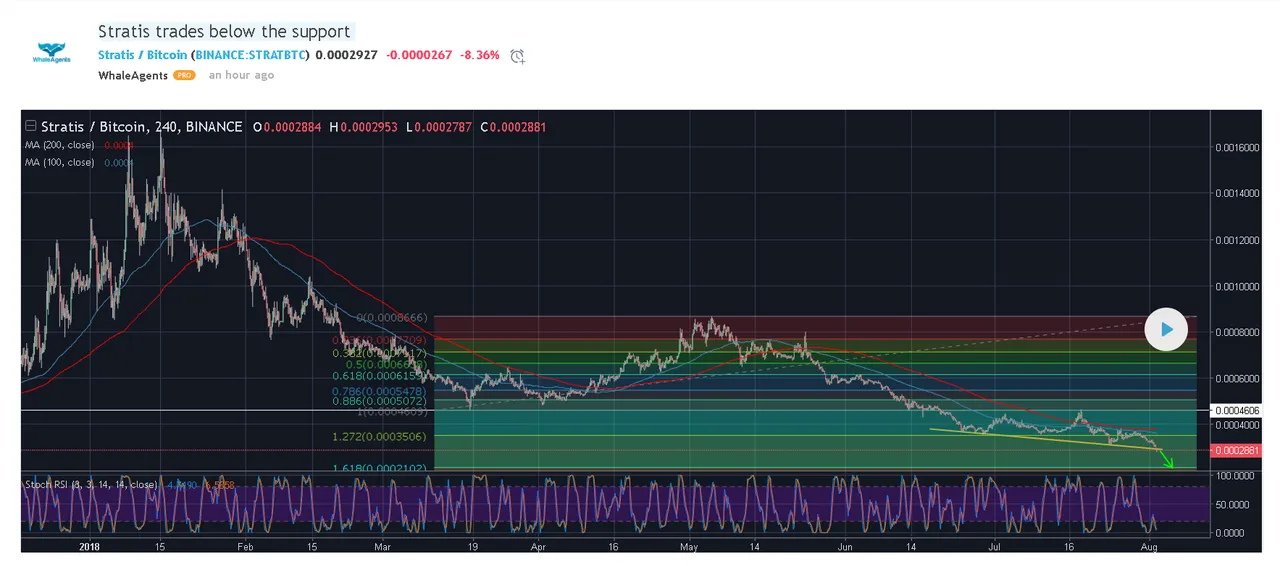Image resolution: width=1280 pixels, height=566 pixels.
Task: Click the 0.0006000 price axis label
Action: pos(1237,379)
